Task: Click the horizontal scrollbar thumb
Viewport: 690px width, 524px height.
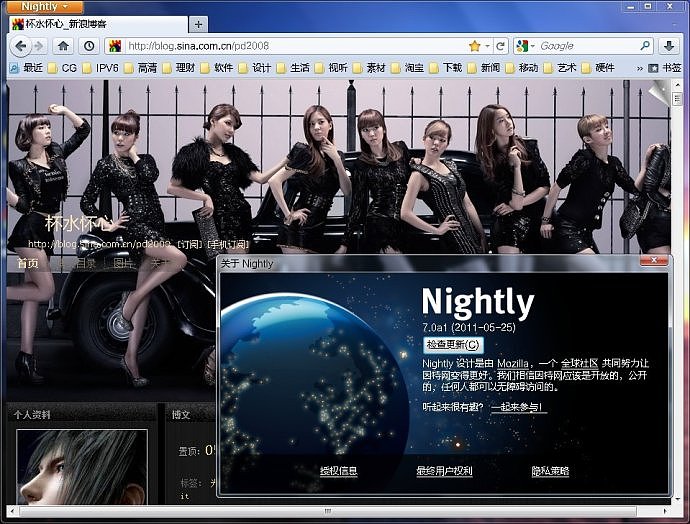Action: point(328,511)
